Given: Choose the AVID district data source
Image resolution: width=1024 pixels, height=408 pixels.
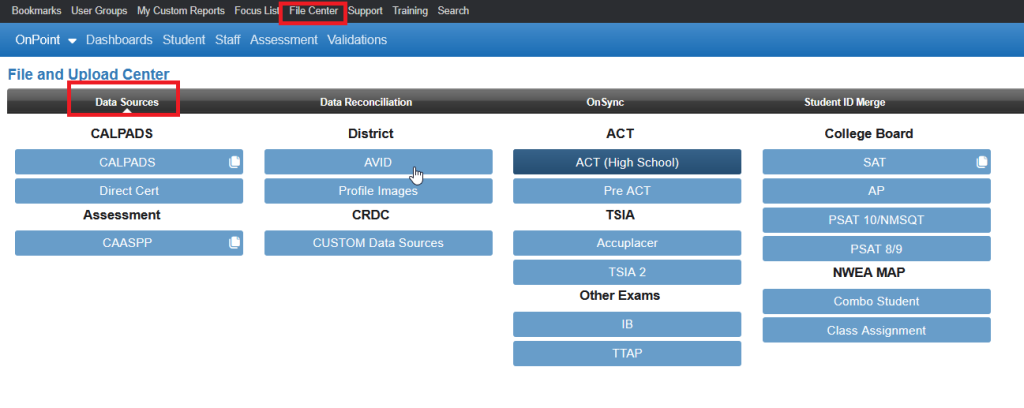Looking at the screenshot, I should 378,162.
